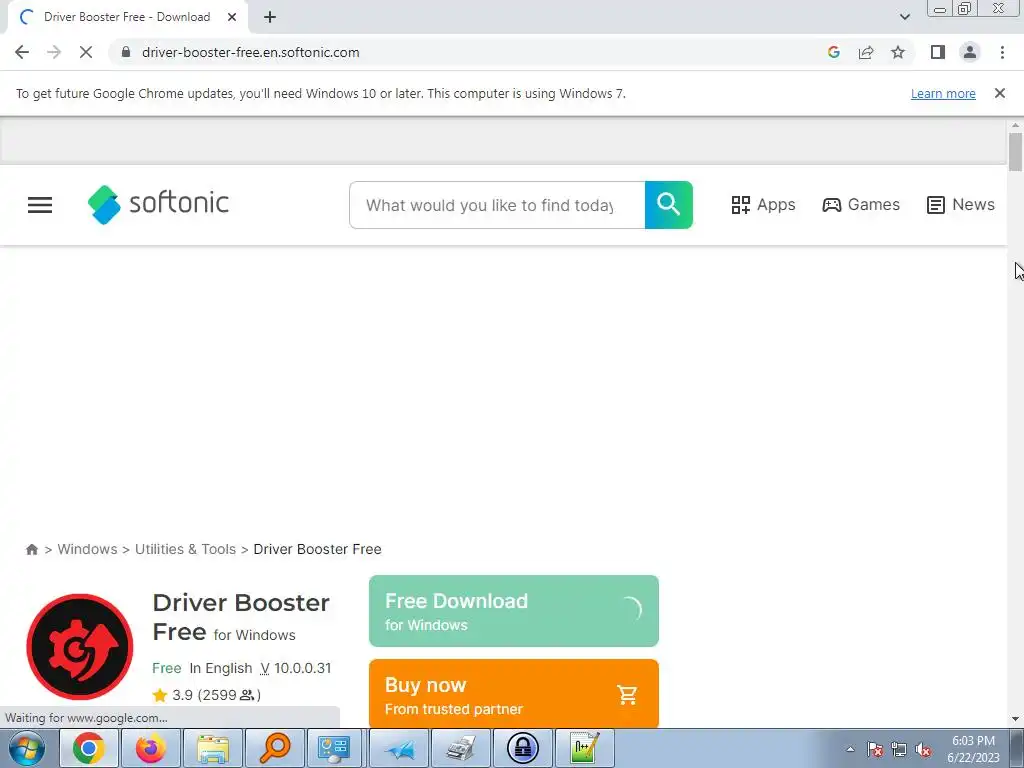Image resolution: width=1024 pixels, height=768 pixels.
Task: Click the magnifier search button
Action: (669, 205)
